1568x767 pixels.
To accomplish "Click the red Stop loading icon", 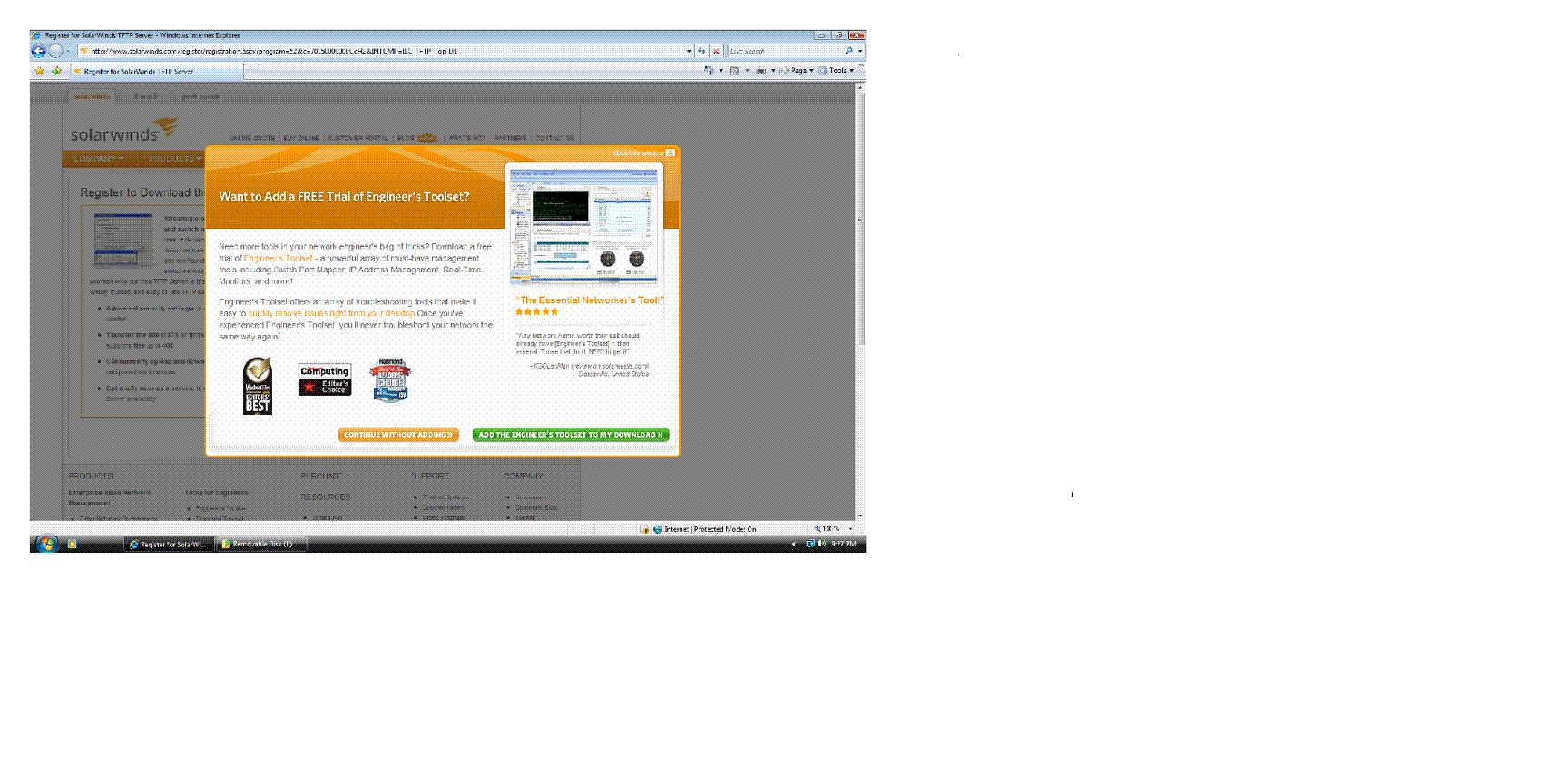I will (716, 51).
